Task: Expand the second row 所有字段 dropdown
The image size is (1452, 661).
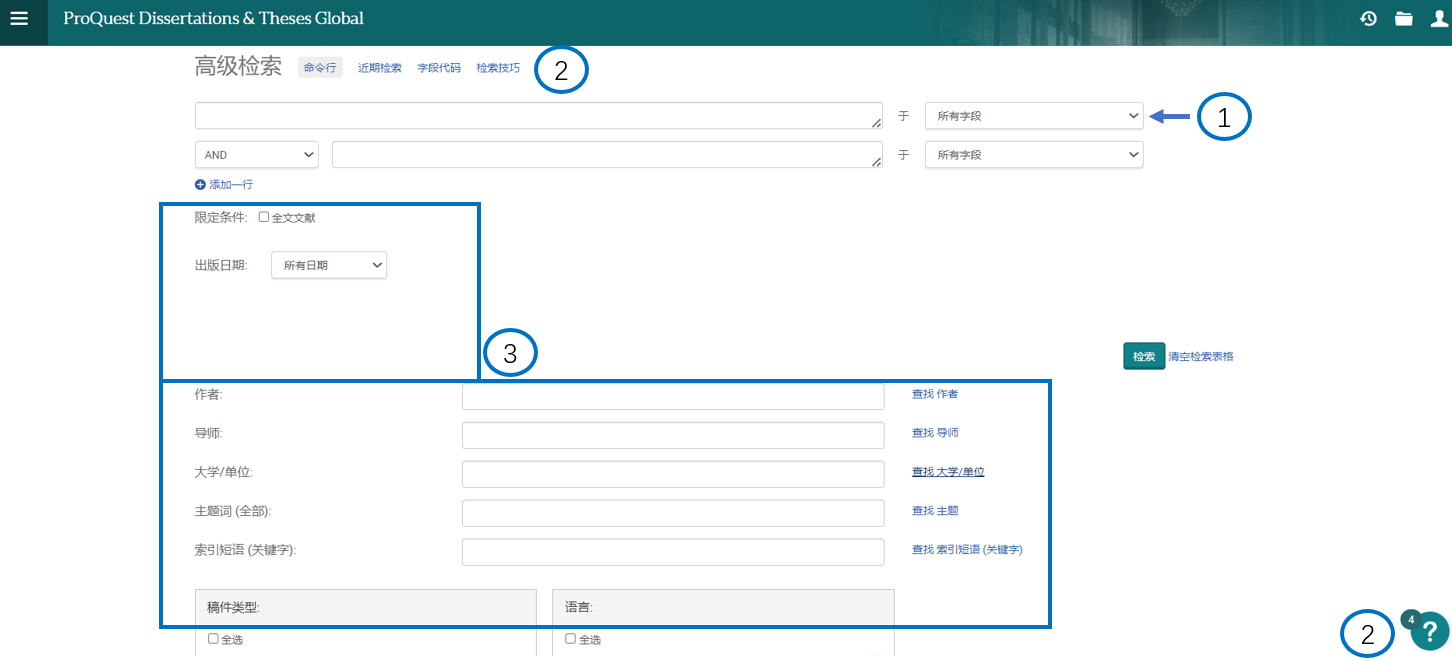Action: pos(1033,155)
